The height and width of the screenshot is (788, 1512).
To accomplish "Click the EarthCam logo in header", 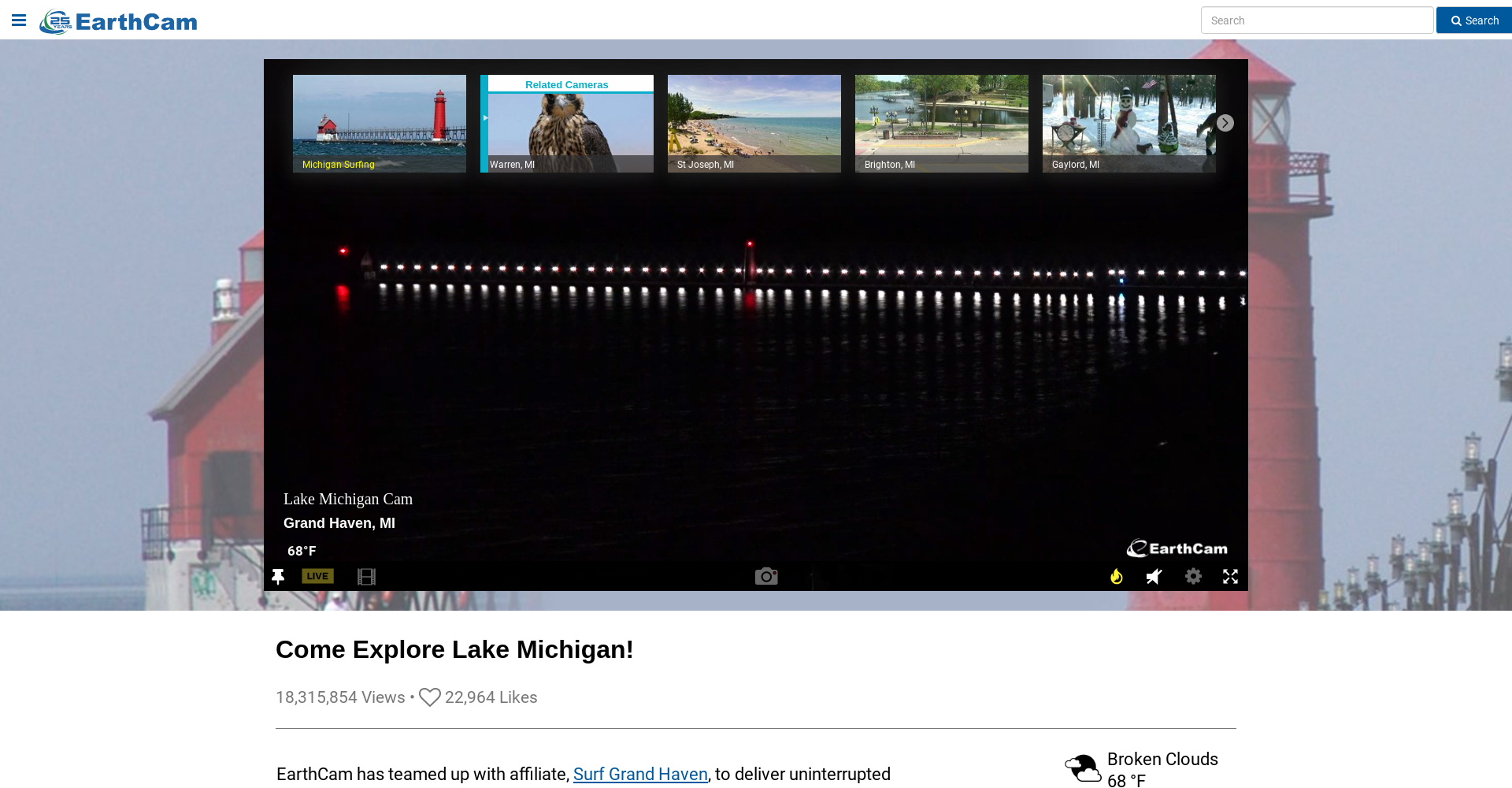I will pyautogui.click(x=119, y=21).
